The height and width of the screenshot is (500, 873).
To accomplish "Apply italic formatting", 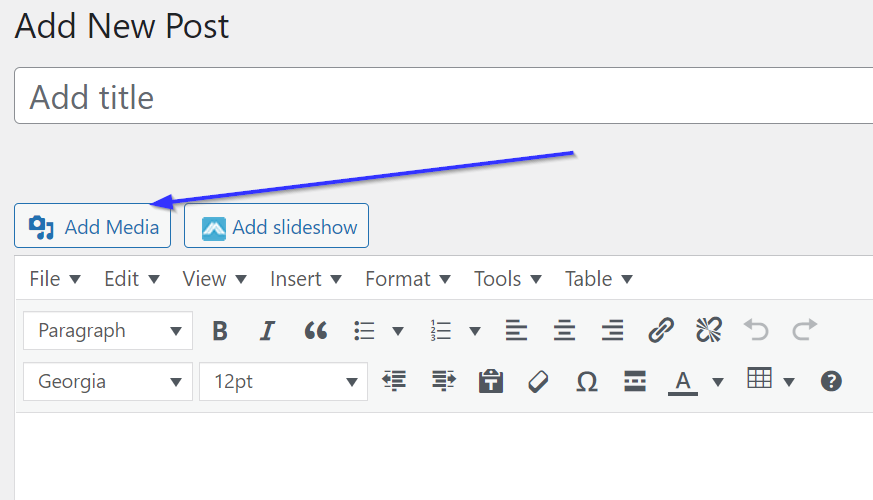I will (x=267, y=331).
